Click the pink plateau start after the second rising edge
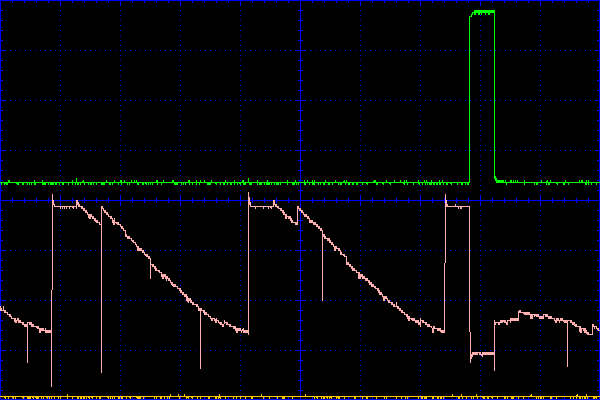Screen dimensions: 600x400 255,206
